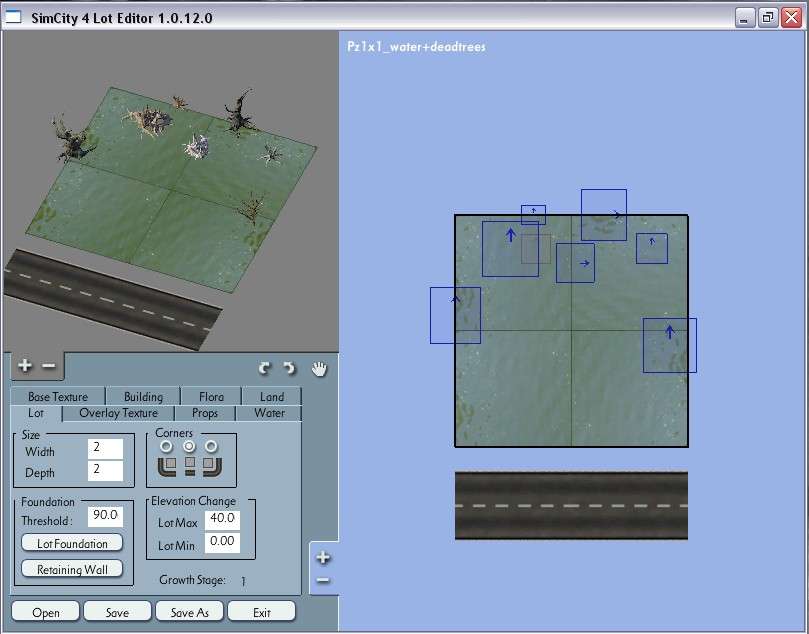Open the Building tab
The width and height of the screenshot is (809, 634).
click(143, 396)
